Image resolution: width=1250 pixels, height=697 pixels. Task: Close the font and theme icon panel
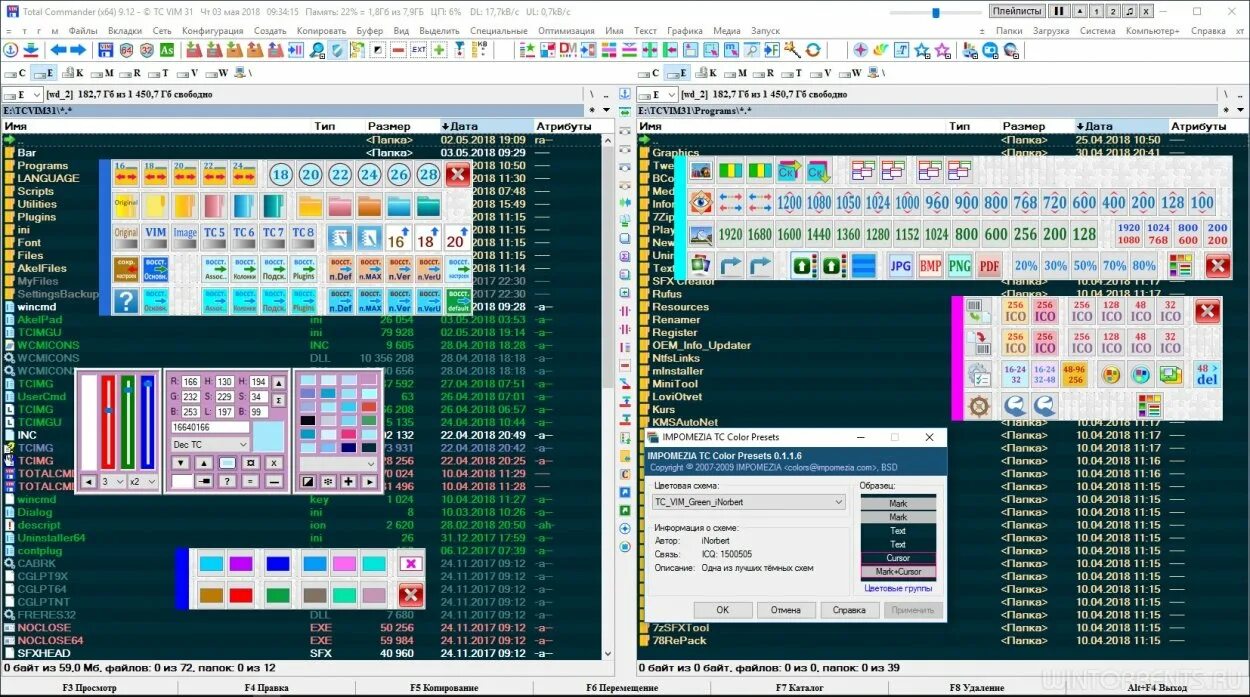click(x=458, y=176)
